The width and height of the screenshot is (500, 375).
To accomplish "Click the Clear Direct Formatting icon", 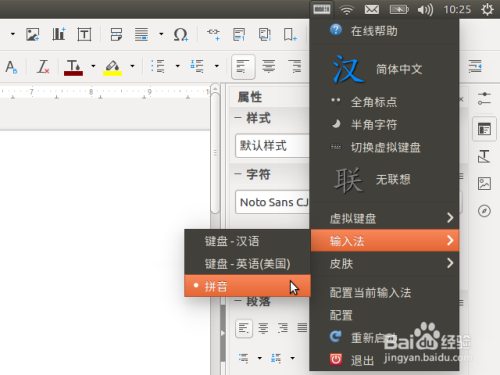I will (x=43, y=67).
